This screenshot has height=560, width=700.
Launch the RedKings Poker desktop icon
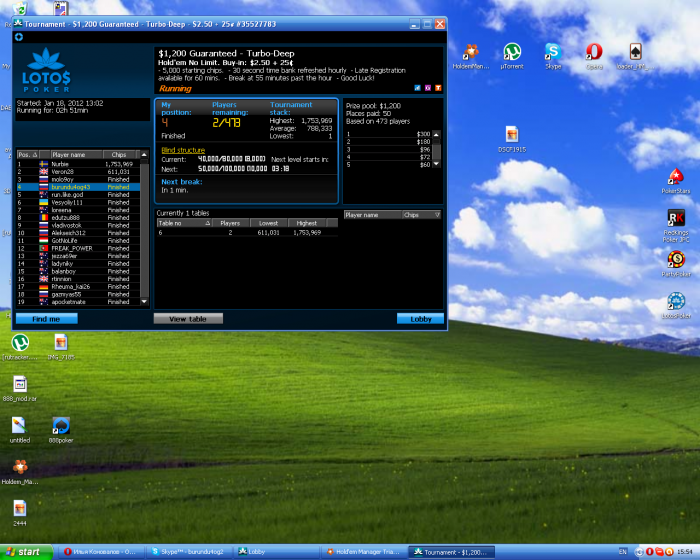[x=676, y=218]
